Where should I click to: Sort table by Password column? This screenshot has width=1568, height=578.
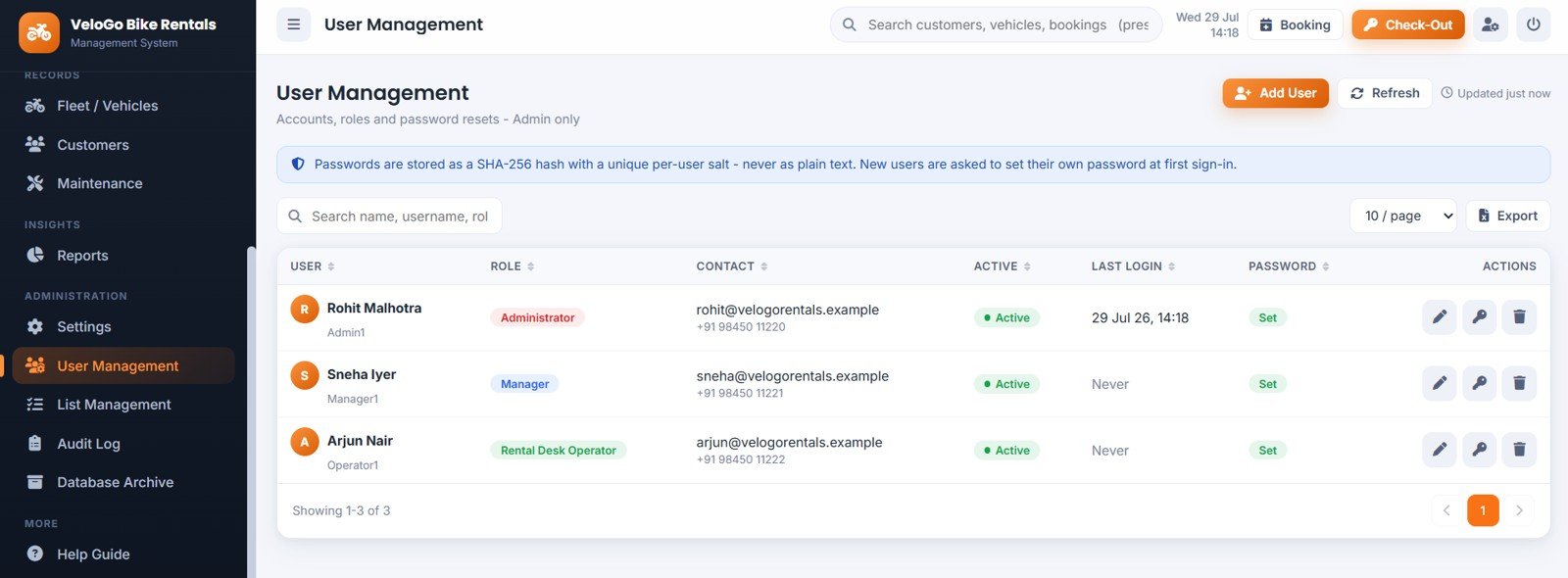(x=1289, y=266)
